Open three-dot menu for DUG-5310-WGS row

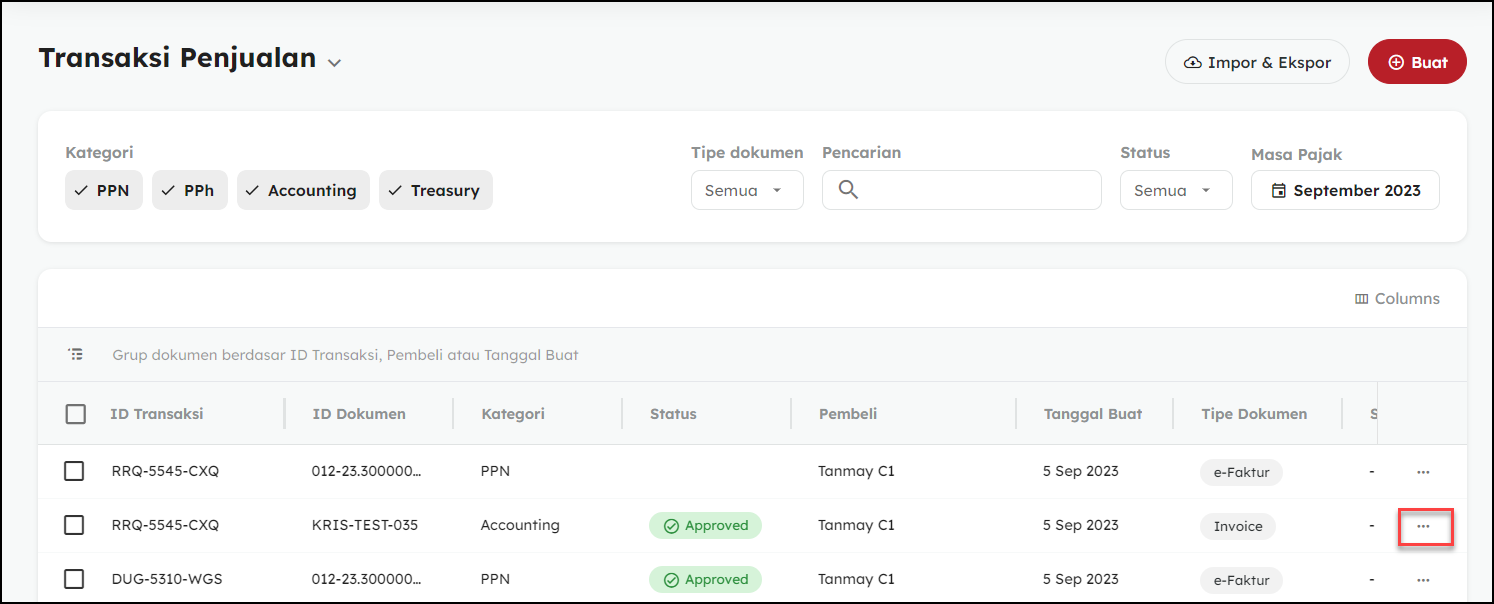(1423, 580)
